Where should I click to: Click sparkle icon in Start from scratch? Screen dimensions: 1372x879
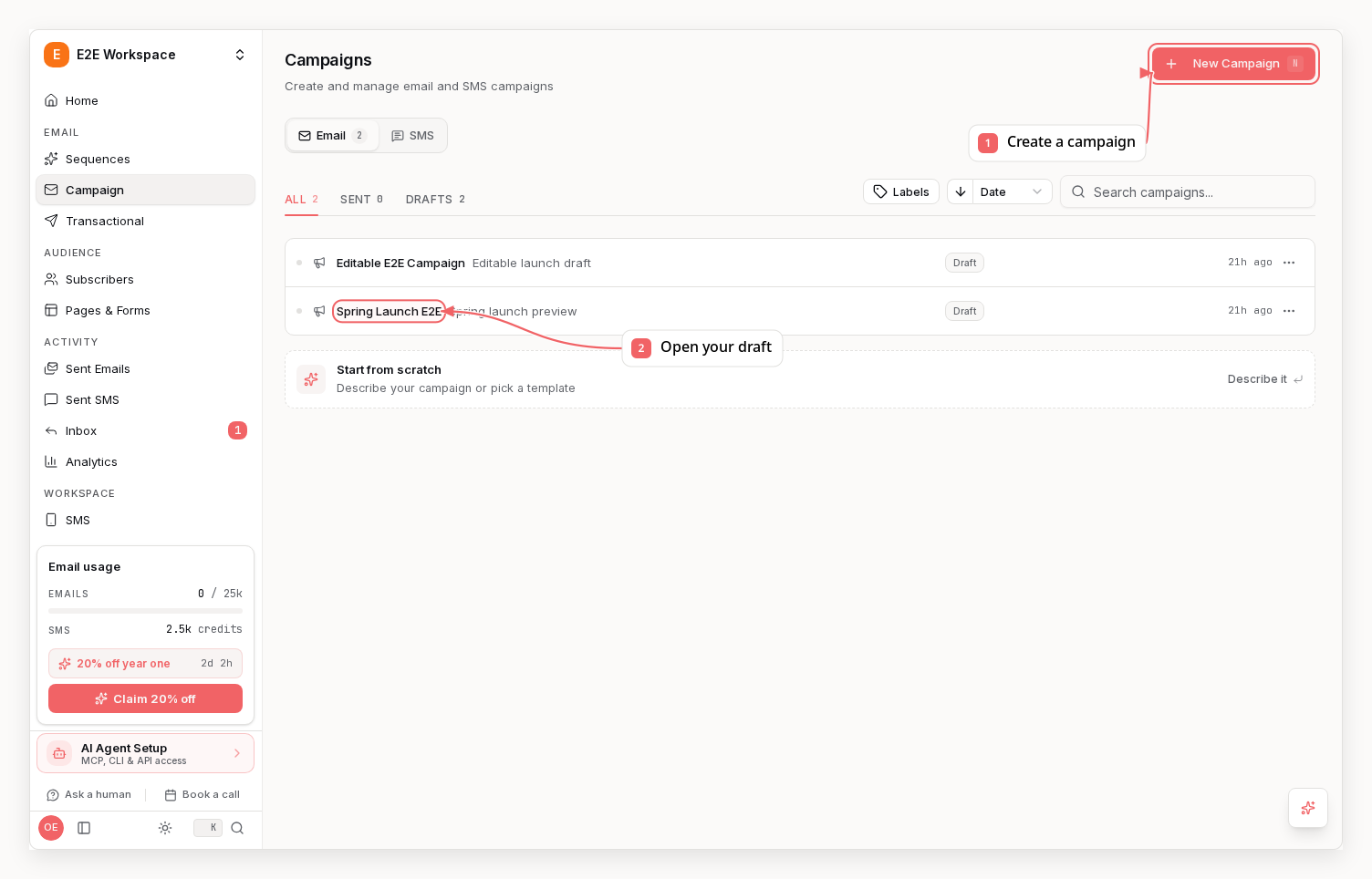point(311,379)
